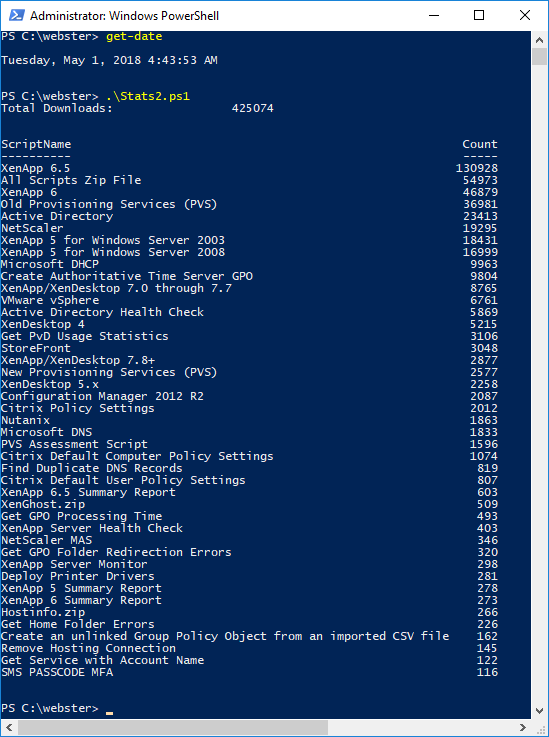Click the vertical scrollbar thumb

[x=539, y=57]
